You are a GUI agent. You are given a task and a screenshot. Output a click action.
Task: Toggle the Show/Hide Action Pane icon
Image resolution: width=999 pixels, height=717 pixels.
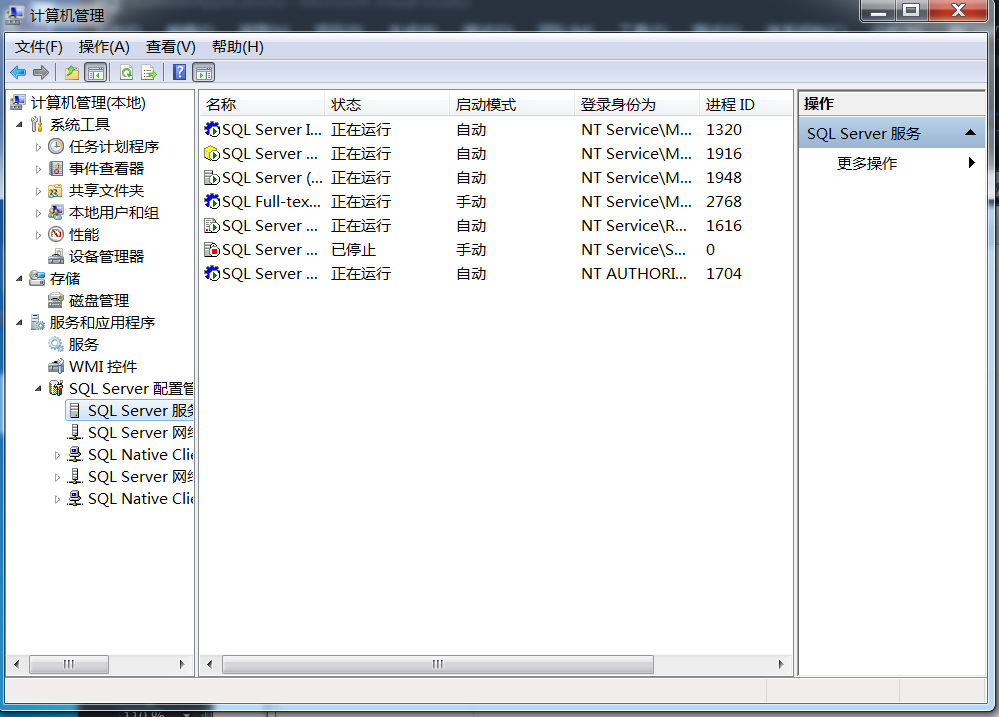[x=204, y=73]
